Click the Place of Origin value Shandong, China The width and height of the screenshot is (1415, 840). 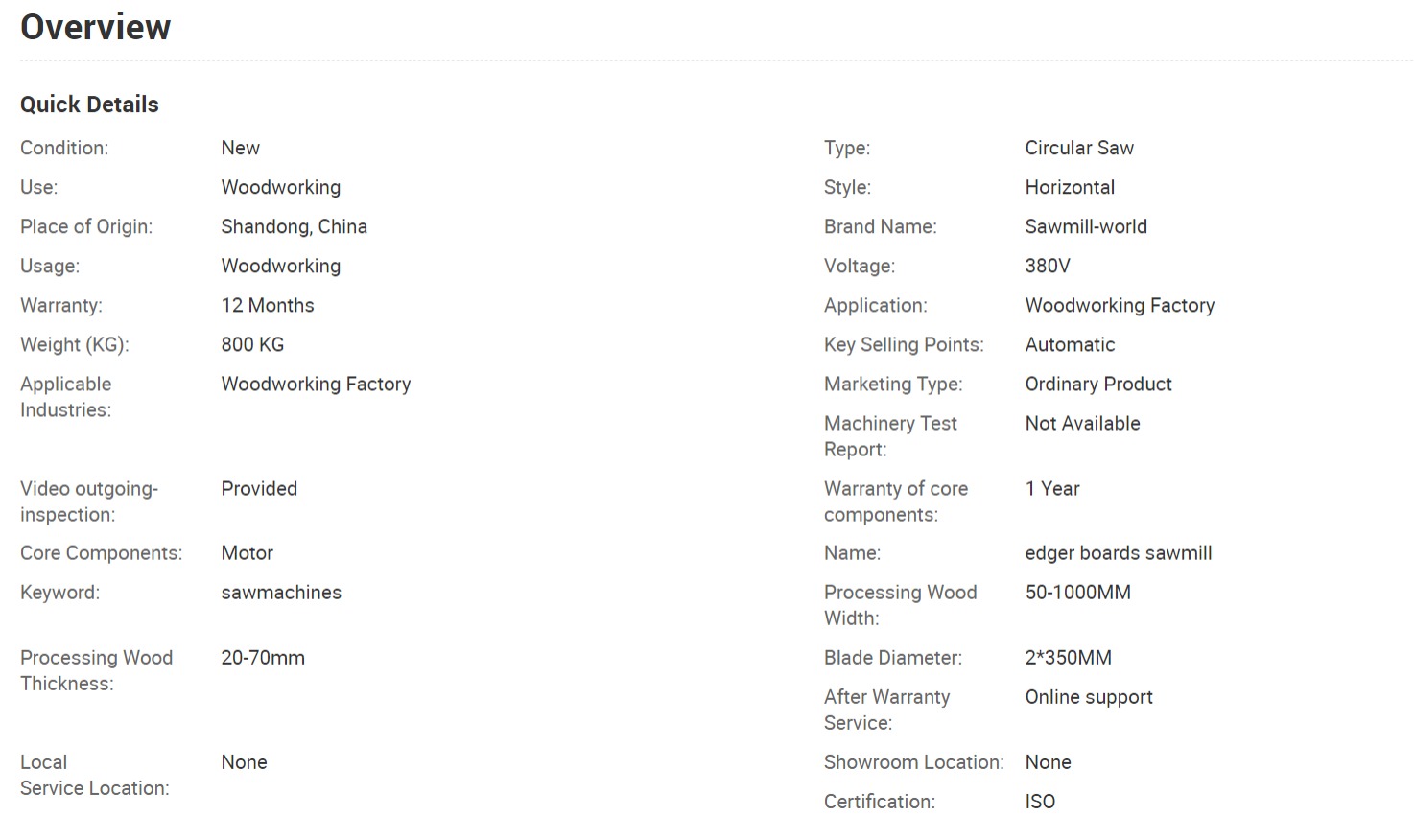[x=294, y=227]
